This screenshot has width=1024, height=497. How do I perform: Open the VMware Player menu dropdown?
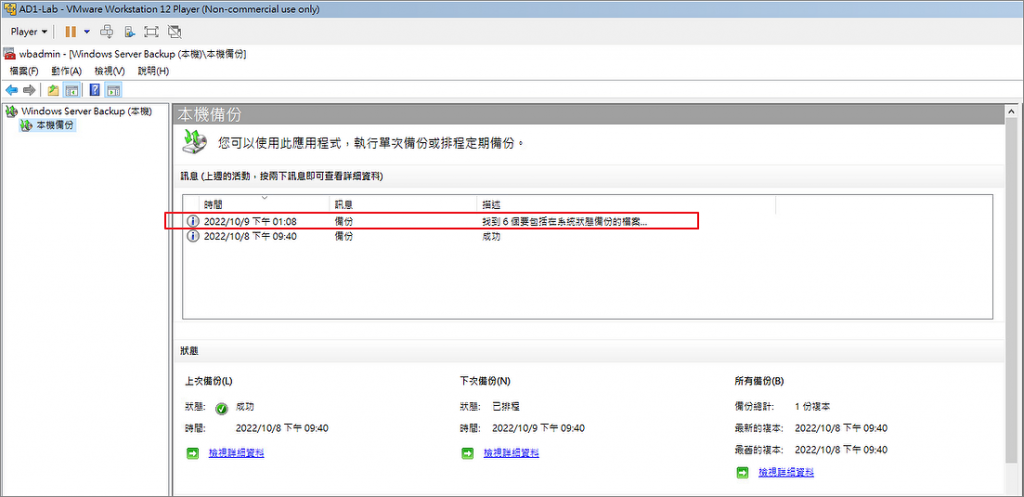29,31
